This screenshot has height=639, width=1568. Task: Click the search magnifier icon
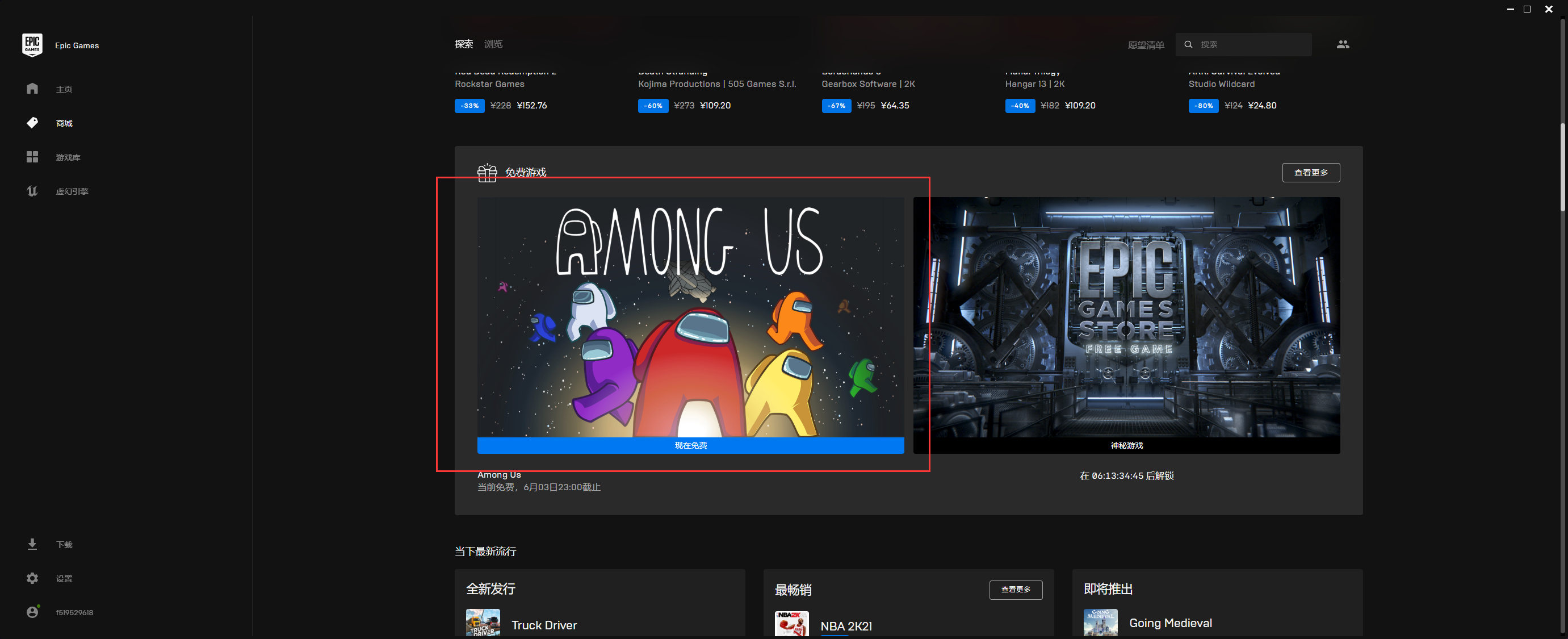(x=1188, y=44)
